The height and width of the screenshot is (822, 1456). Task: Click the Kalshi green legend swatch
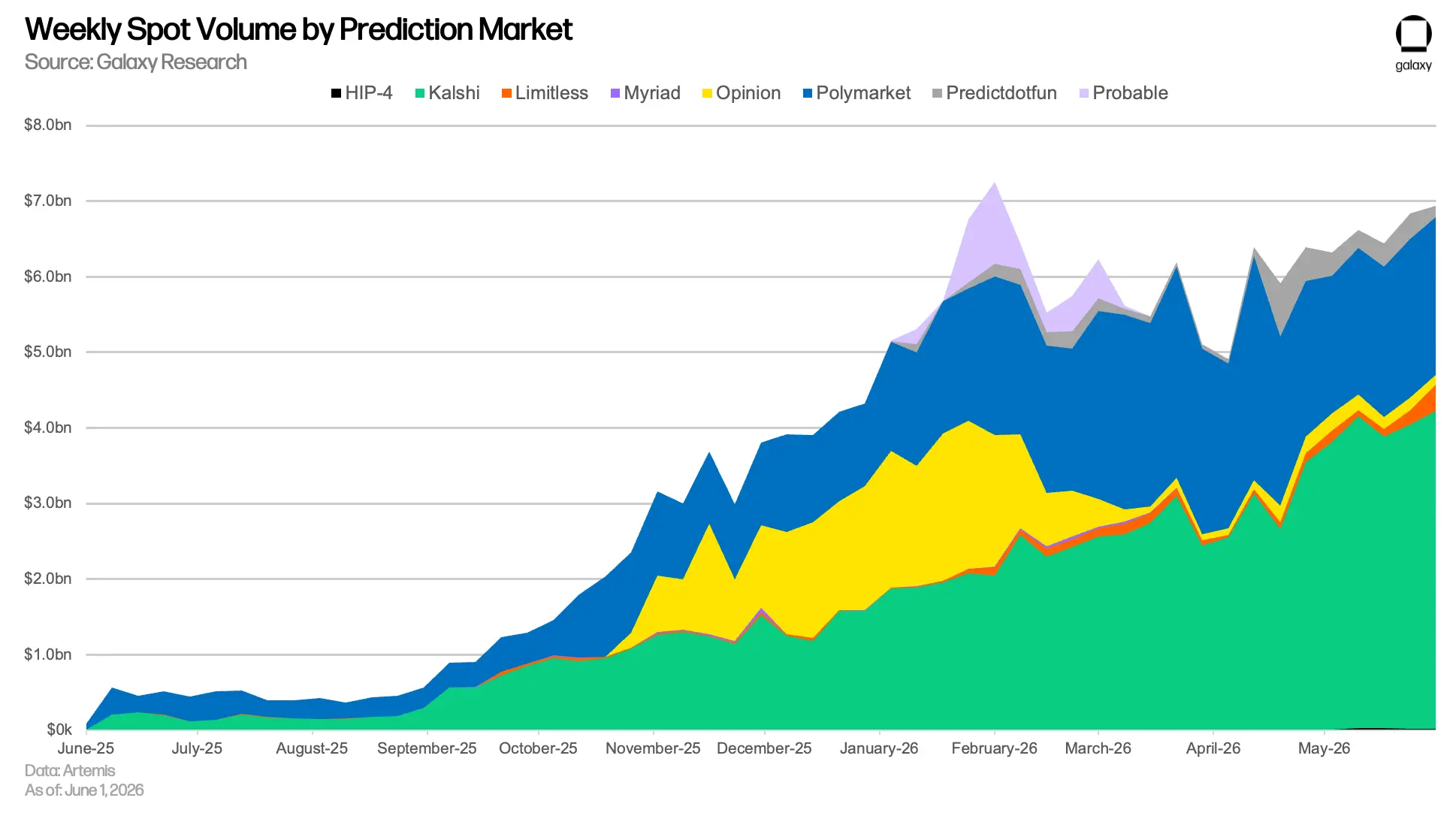click(x=420, y=93)
